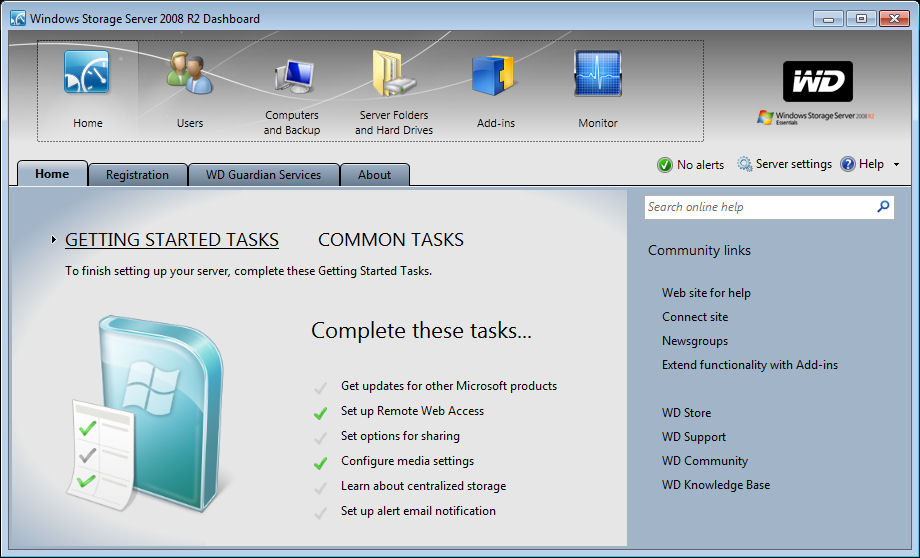920x558 pixels.
Task: Click the green checkmark for Configure media settings
Action: point(320,462)
